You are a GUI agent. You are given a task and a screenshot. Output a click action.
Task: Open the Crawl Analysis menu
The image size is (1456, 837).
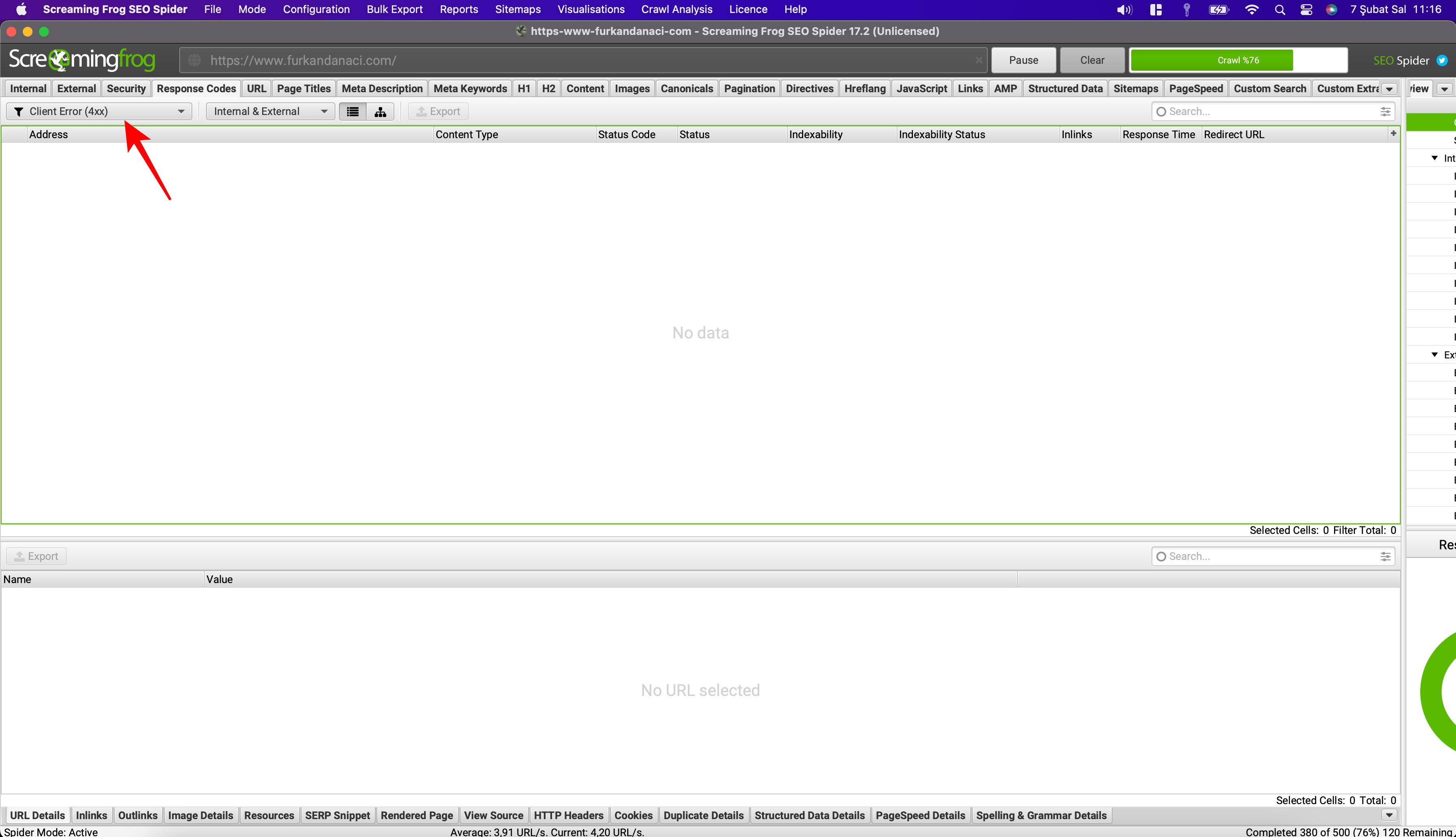coord(677,9)
